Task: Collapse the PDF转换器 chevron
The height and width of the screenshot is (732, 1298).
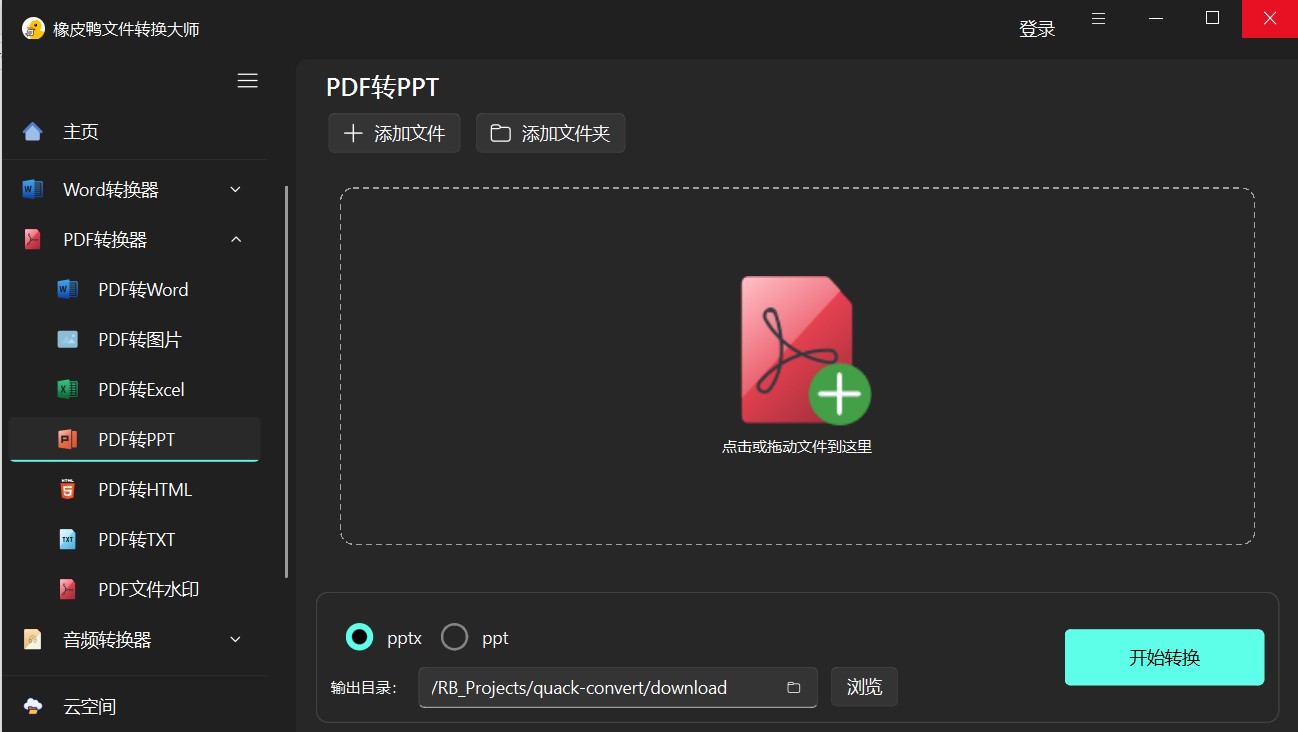Action: 236,240
